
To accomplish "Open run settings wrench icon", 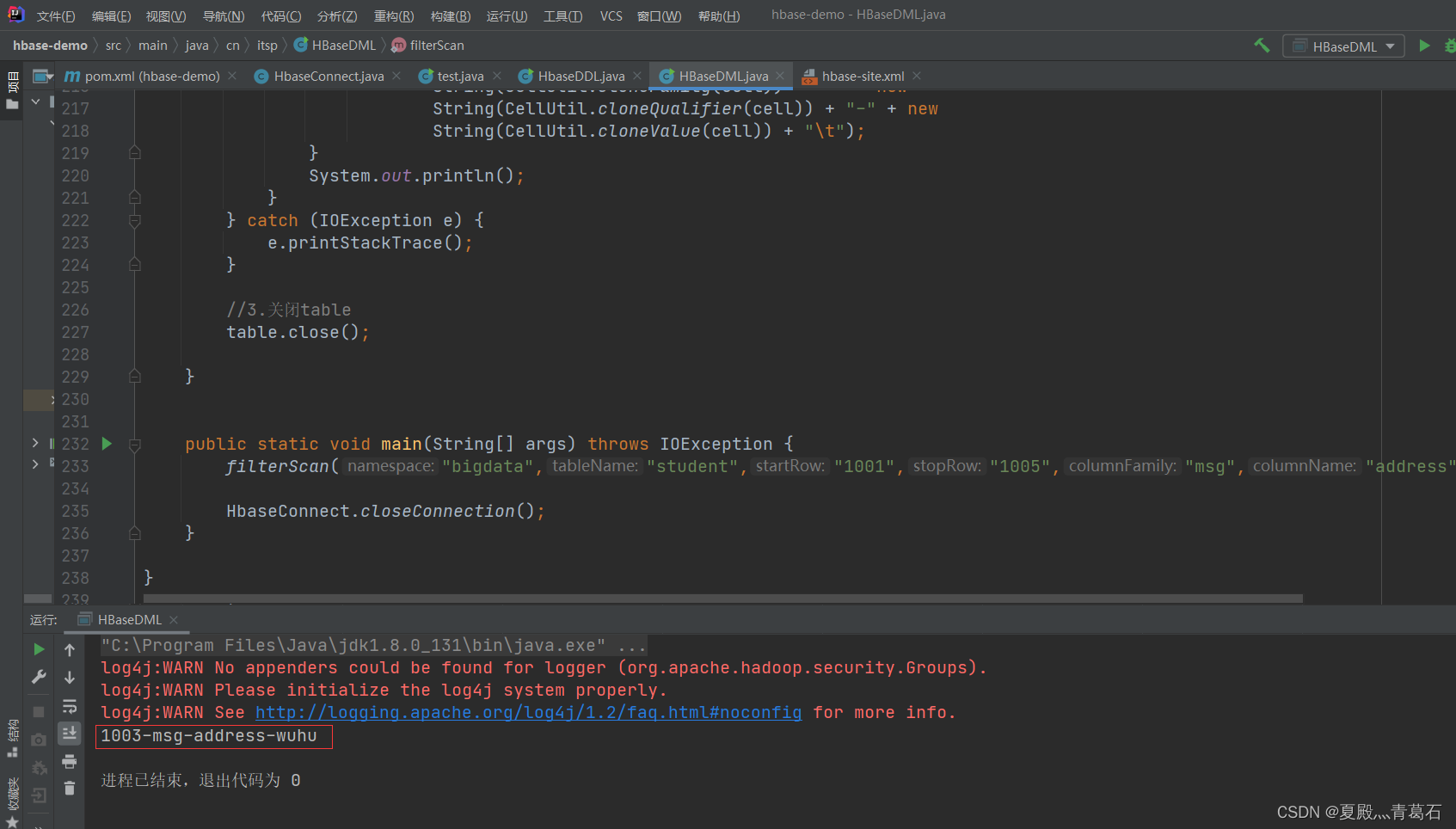I will coord(39,677).
